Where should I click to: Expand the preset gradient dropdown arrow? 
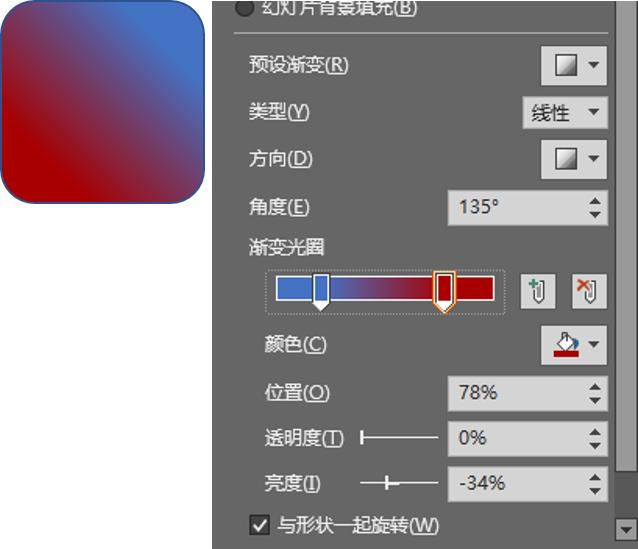(594, 65)
